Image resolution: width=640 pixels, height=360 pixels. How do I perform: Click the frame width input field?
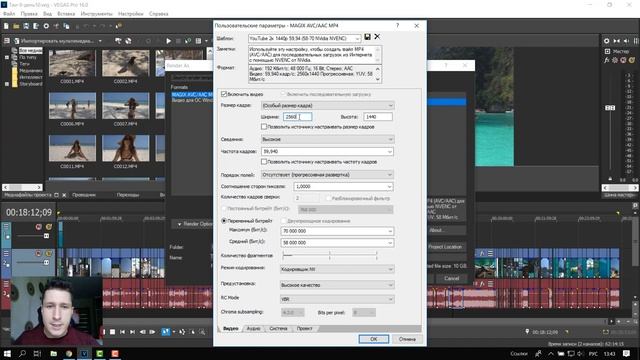(x=298, y=117)
